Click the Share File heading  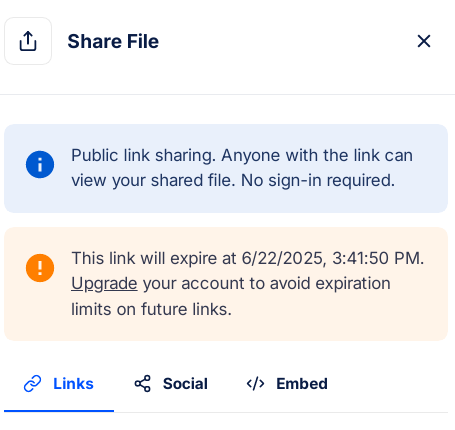[x=113, y=41]
